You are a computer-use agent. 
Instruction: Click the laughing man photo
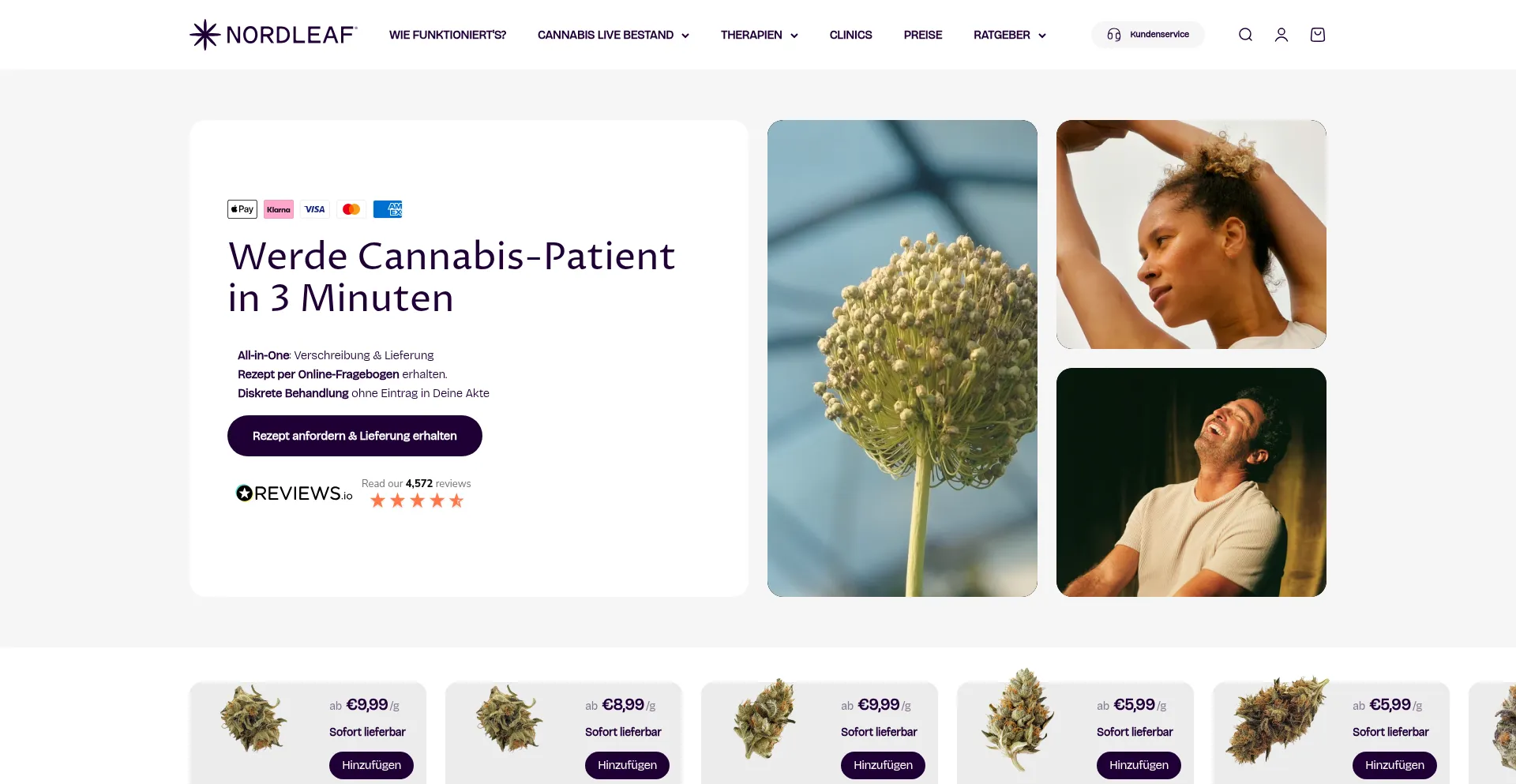point(1191,482)
